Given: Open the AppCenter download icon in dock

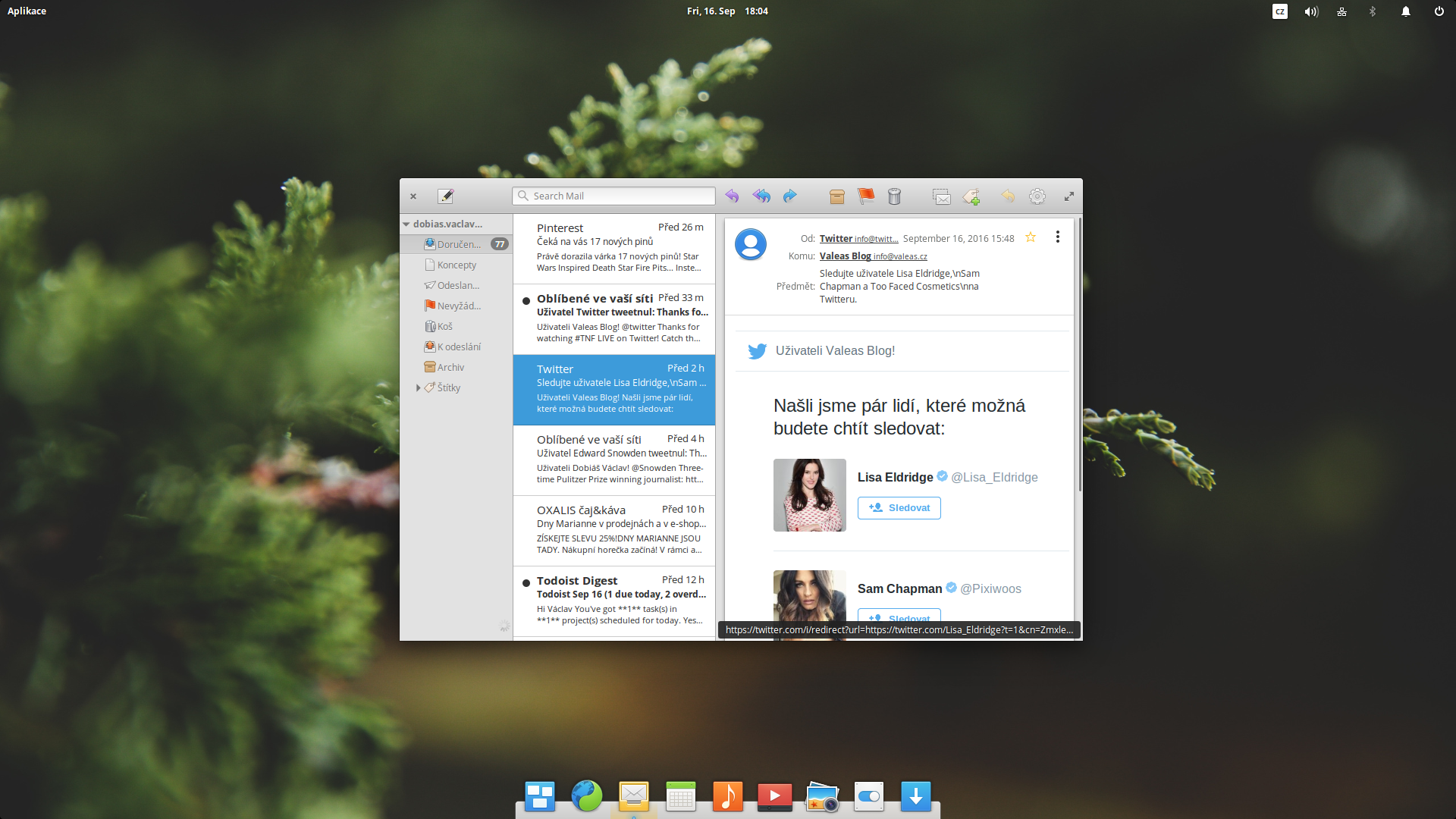Looking at the screenshot, I should point(916,796).
